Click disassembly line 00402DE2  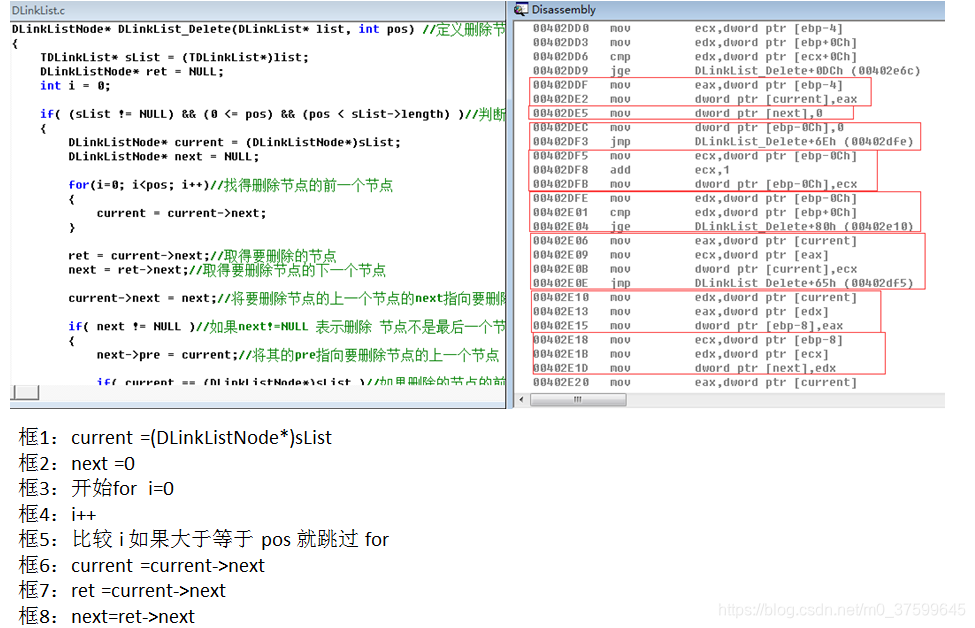pos(695,99)
